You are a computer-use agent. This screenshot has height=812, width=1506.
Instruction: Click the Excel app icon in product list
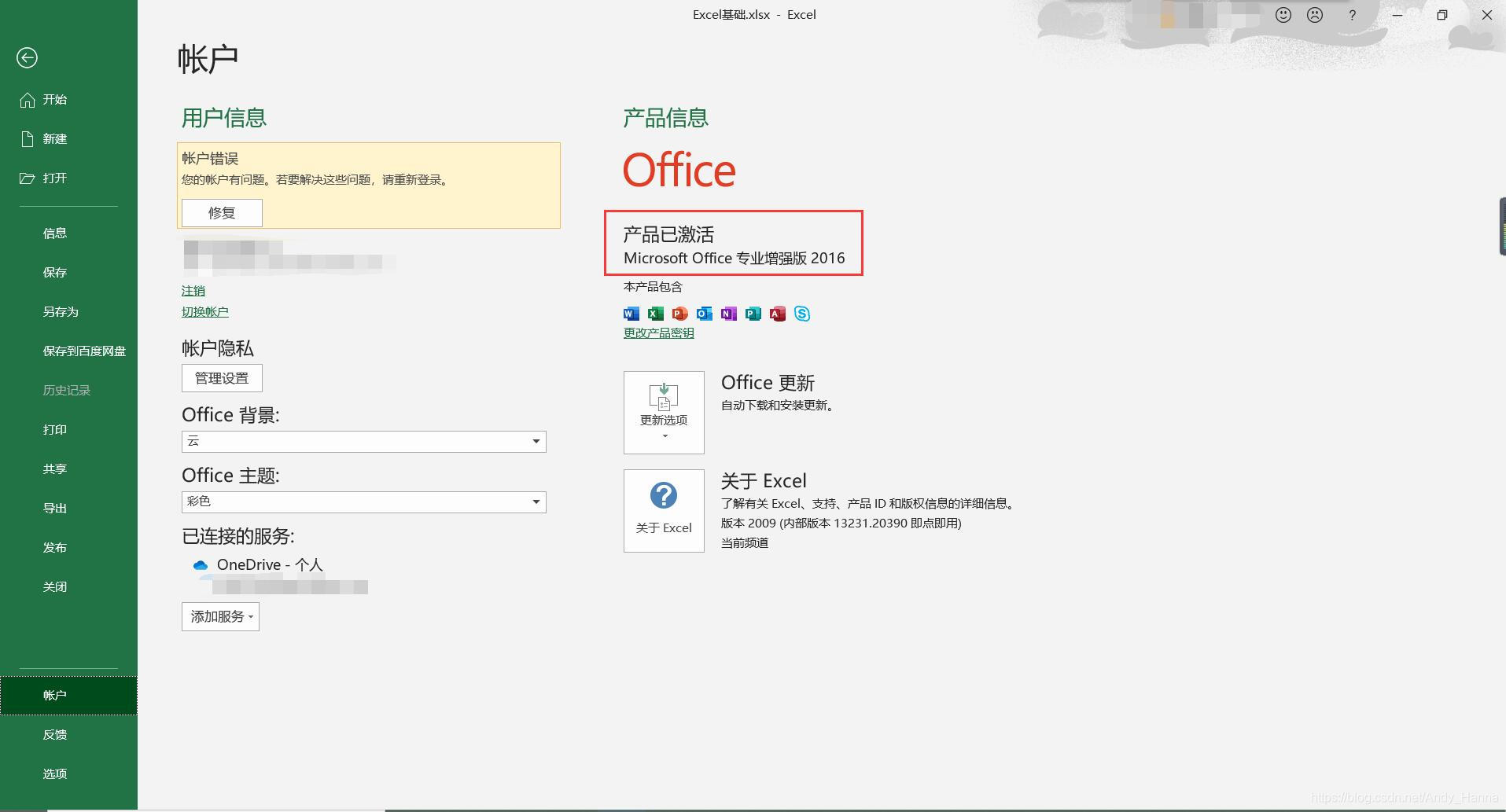[656, 314]
